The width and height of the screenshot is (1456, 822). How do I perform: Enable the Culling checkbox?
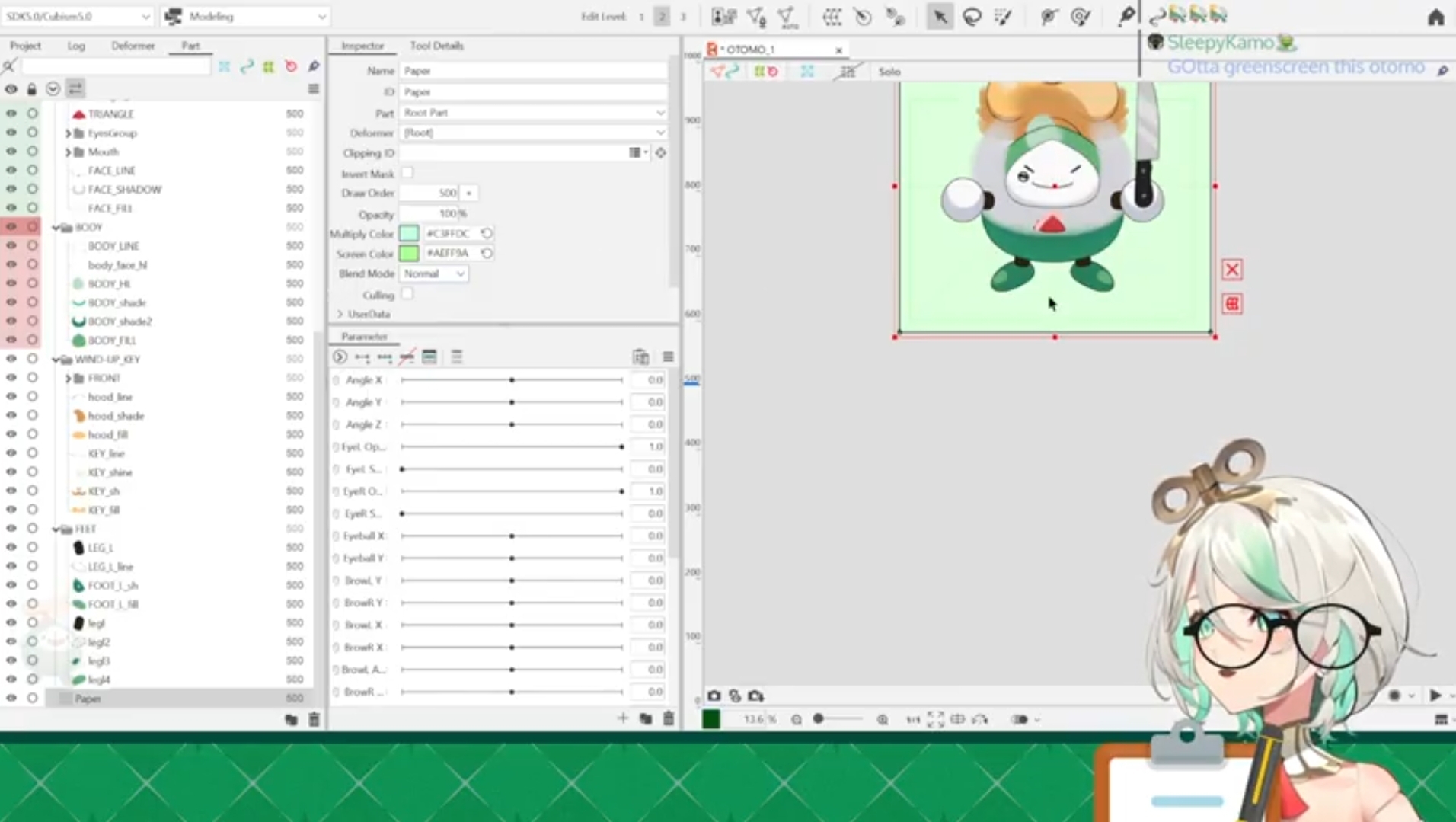407,294
